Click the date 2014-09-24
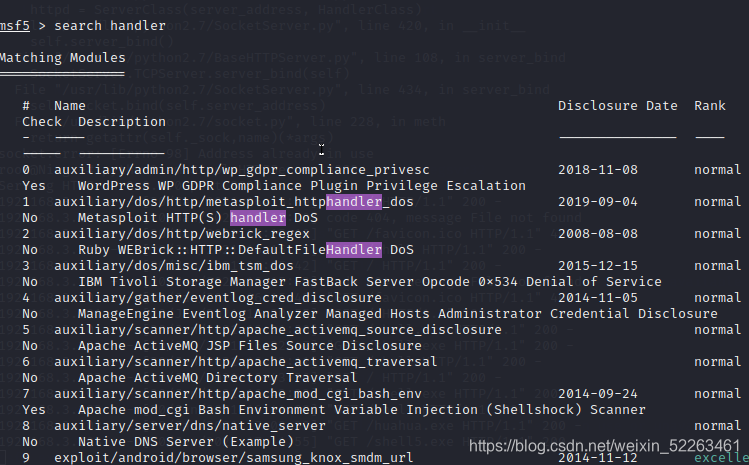Image resolution: width=749 pixels, height=465 pixels. pyautogui.click(x=598, y=394)
